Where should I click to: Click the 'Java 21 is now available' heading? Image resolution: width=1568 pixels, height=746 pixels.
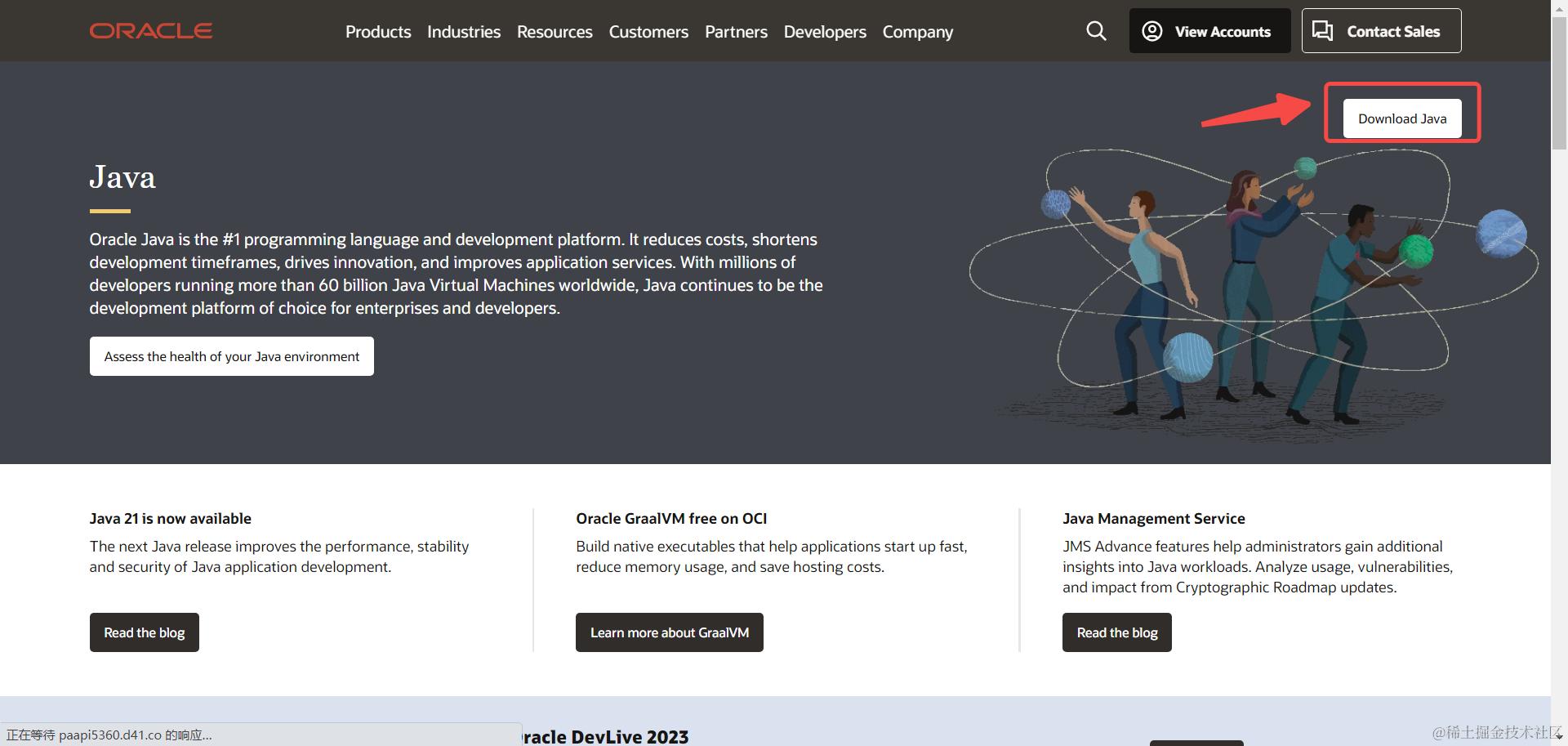[171, 518]
